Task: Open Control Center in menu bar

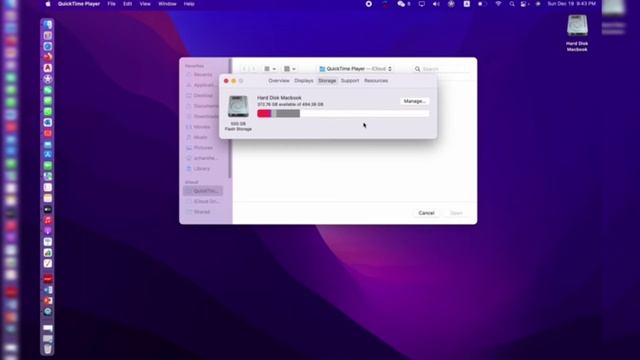Action: (524, 4)
